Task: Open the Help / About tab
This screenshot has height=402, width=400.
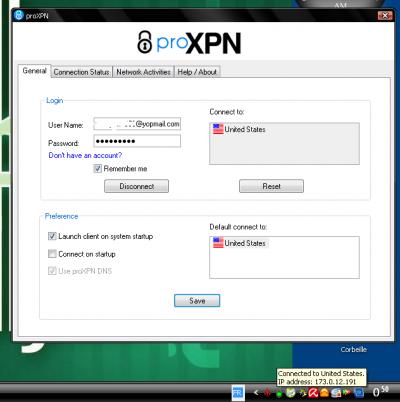Action: point(197,72)
